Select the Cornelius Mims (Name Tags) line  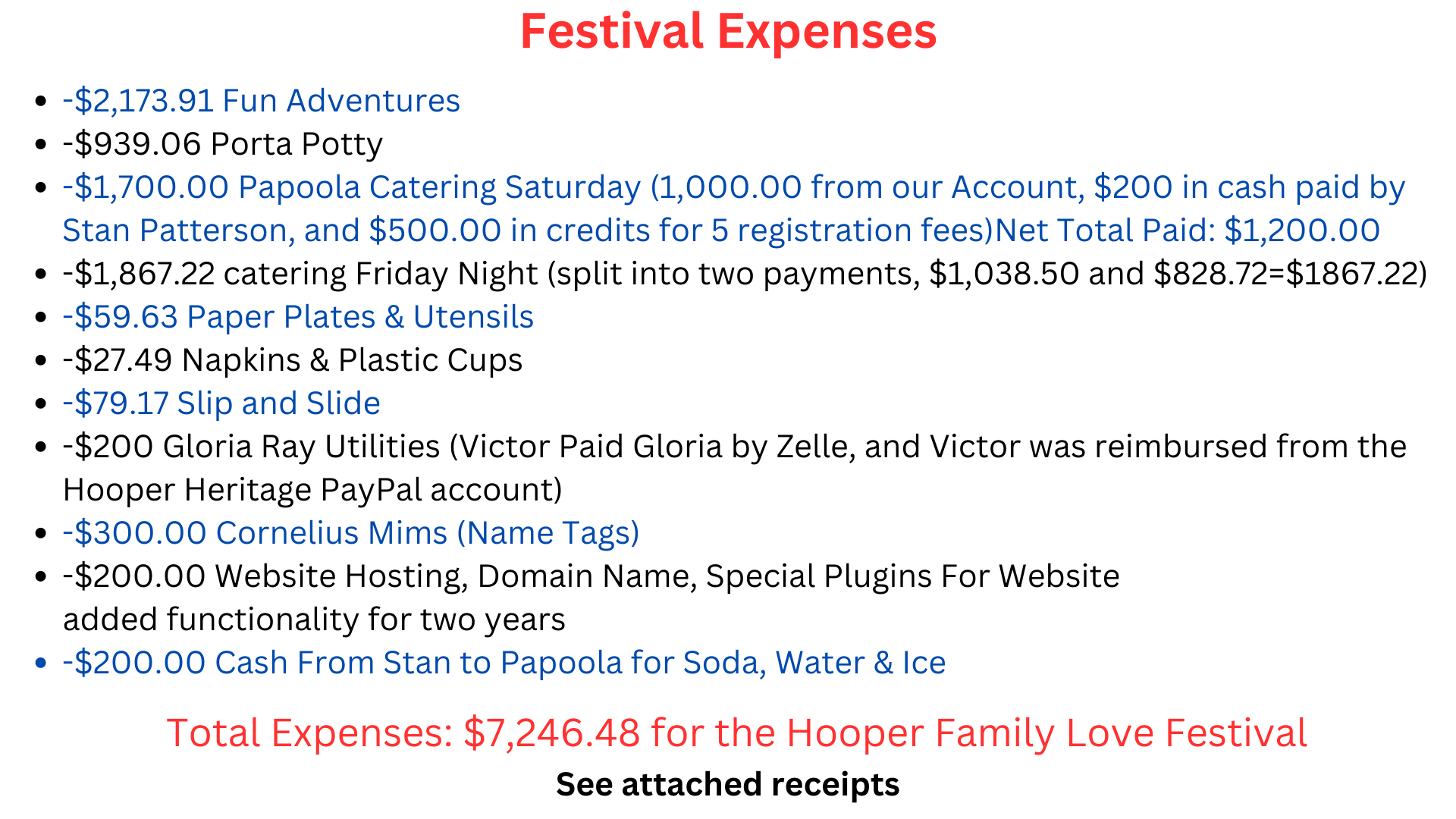[351, 533]
